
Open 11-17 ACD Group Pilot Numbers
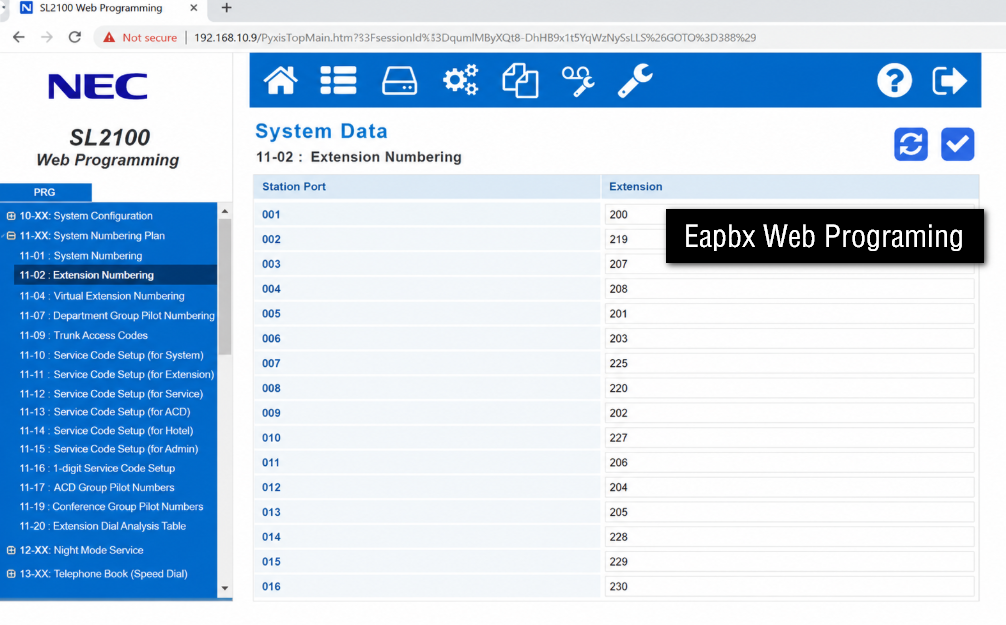97,487
